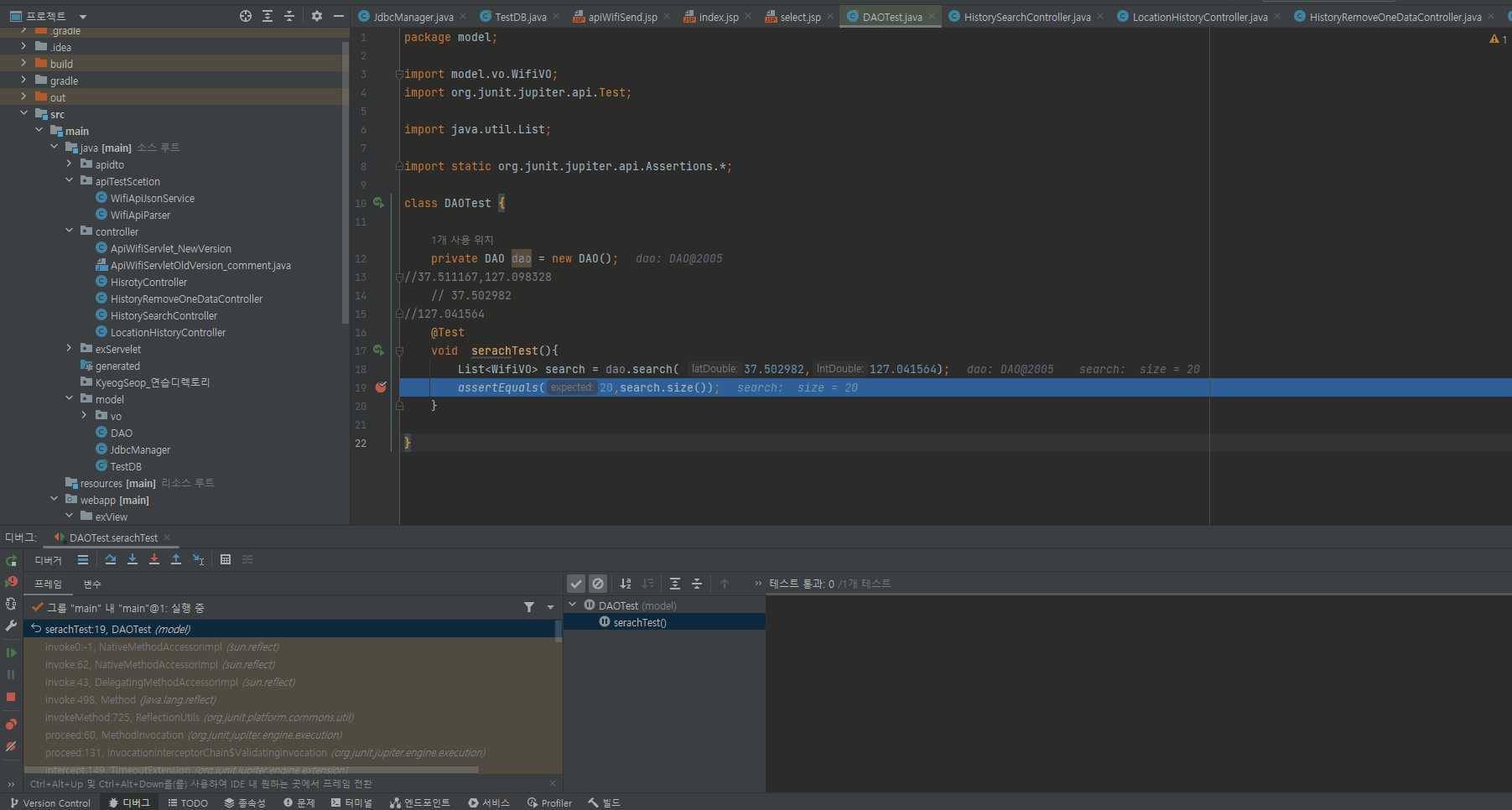Collapse the controller package in project tree
Viewport: 1512px width, 810px height.
(x=69, y=231)
